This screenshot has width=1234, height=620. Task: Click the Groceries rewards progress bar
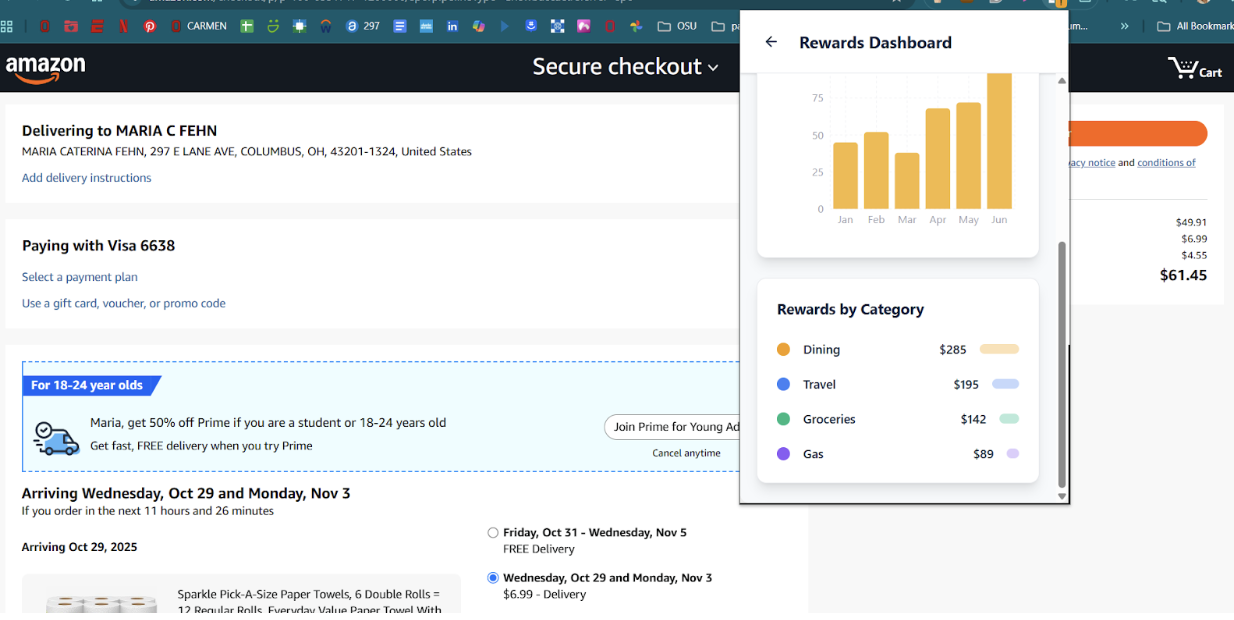(x=1008, y=419)
